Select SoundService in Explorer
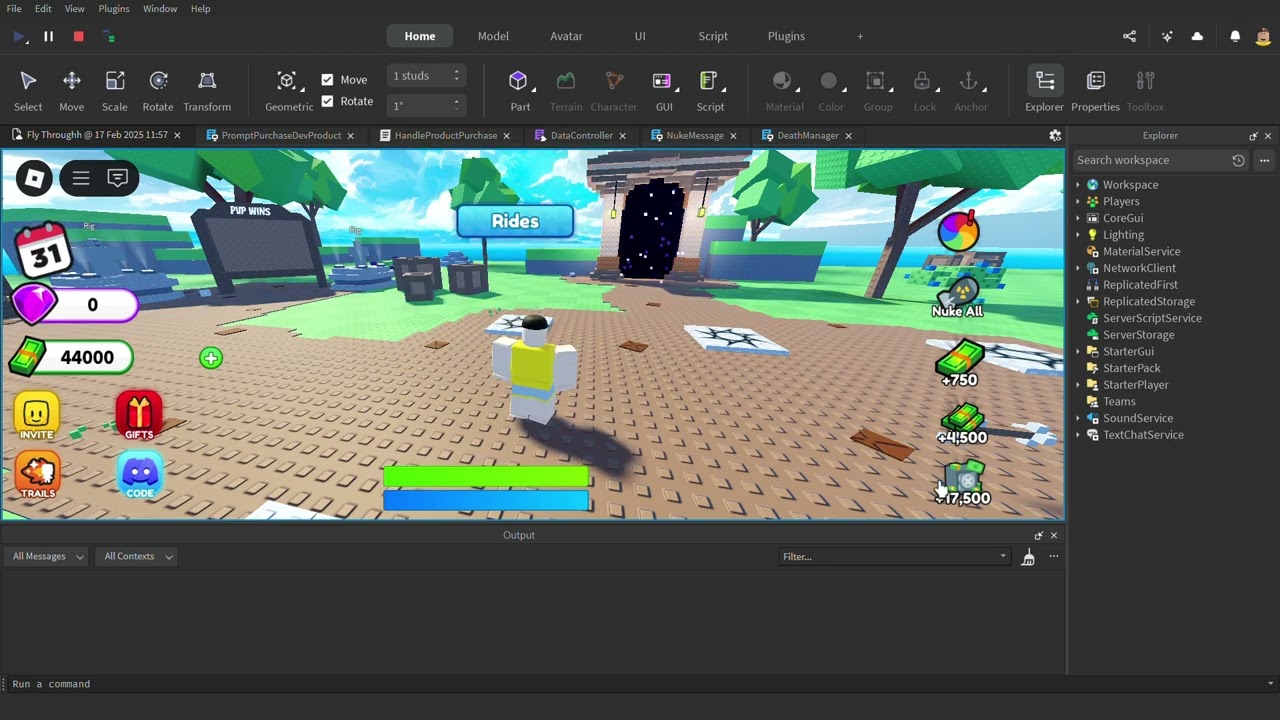The image size is (1280, 720). click(1138, 419)
